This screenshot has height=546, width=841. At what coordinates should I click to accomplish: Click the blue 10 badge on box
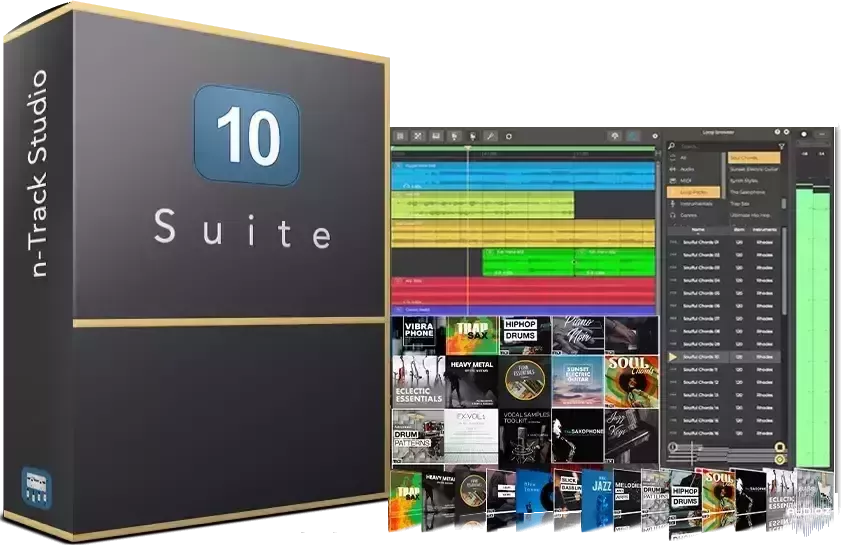(x=246, y=134)
